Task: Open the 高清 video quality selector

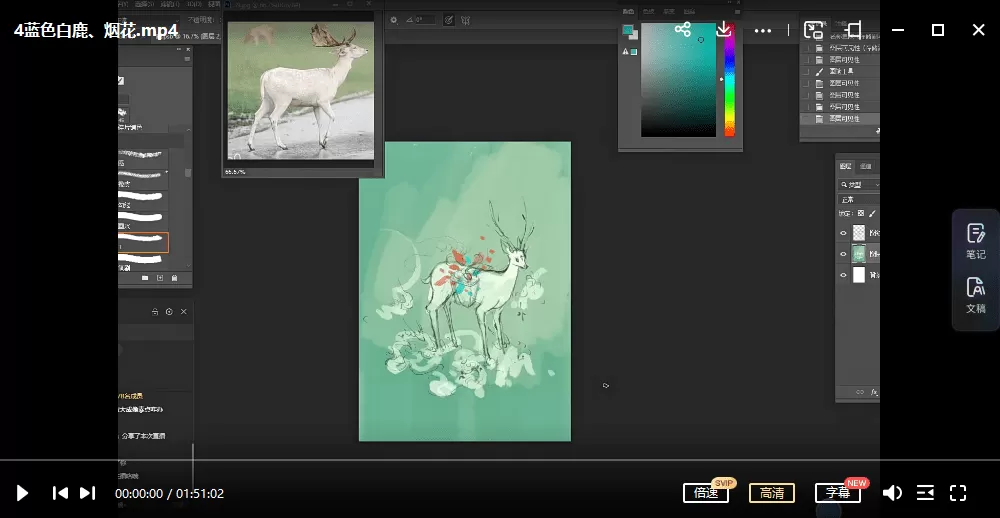Action: 771,493
